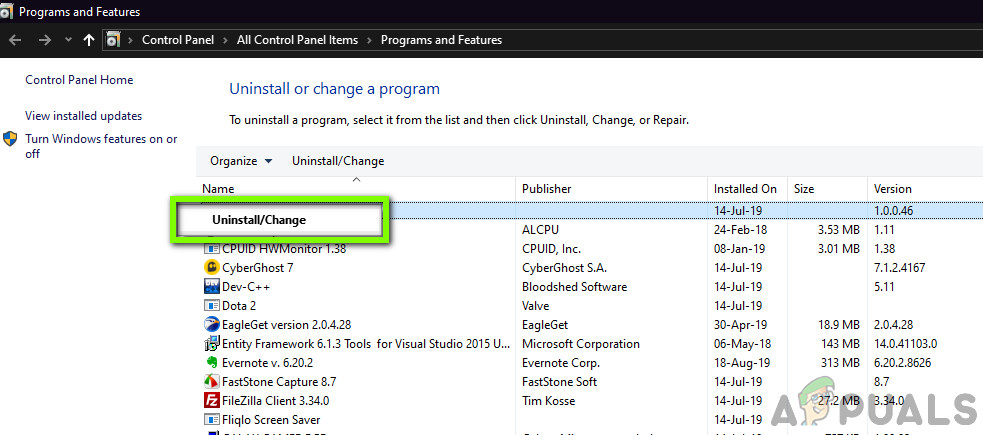Click Uninstall/Change in the toolbar
The width and height of the screenshot is (983, 435).
click(x=338, y=161)
